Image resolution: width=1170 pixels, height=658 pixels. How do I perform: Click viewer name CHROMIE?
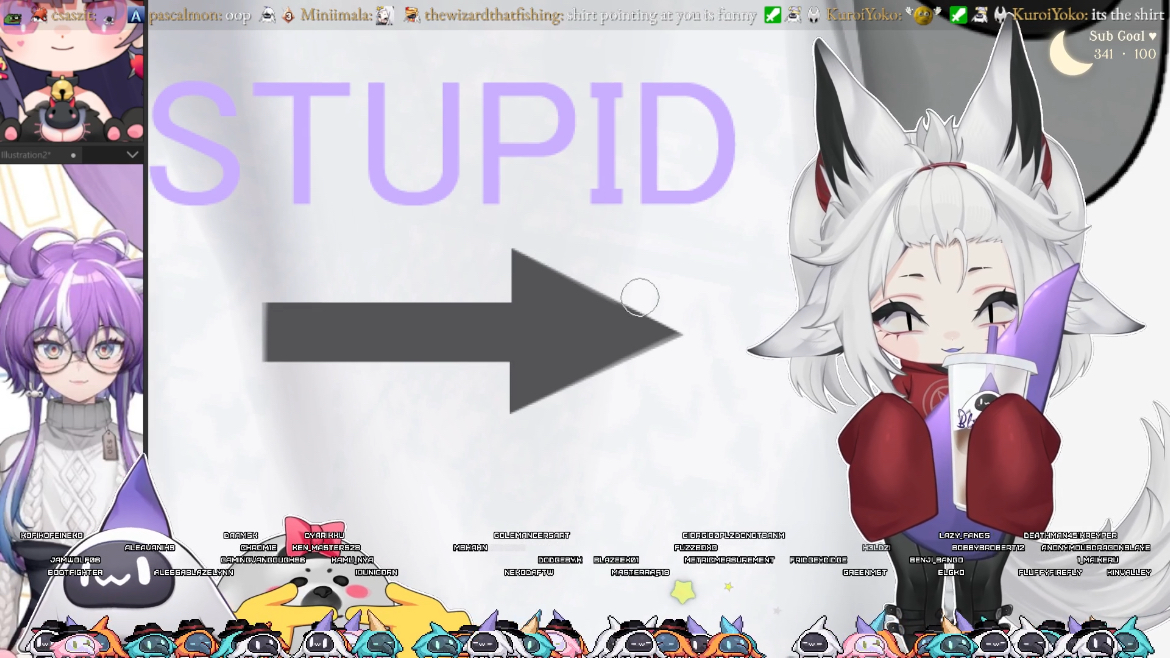pyautogui.click(x=258, y=548)
